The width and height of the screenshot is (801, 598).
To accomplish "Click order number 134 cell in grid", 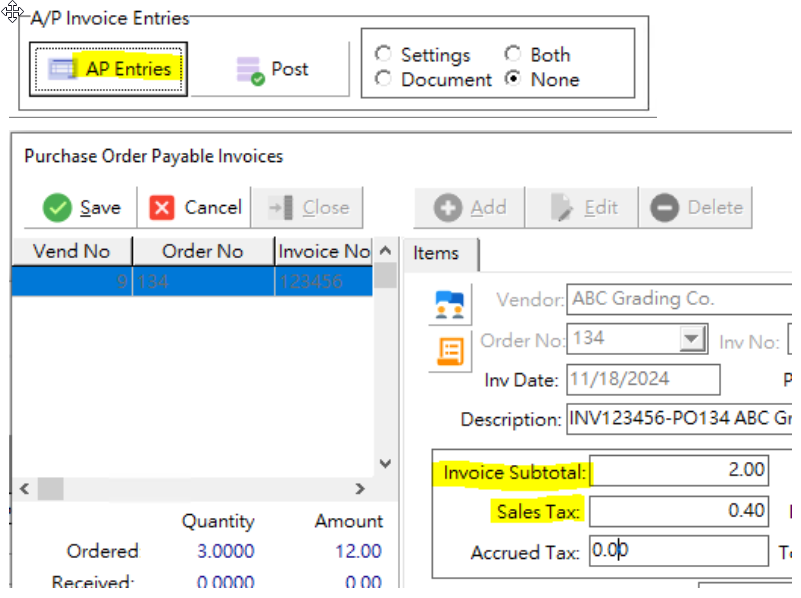I will (x=203, y=281).
